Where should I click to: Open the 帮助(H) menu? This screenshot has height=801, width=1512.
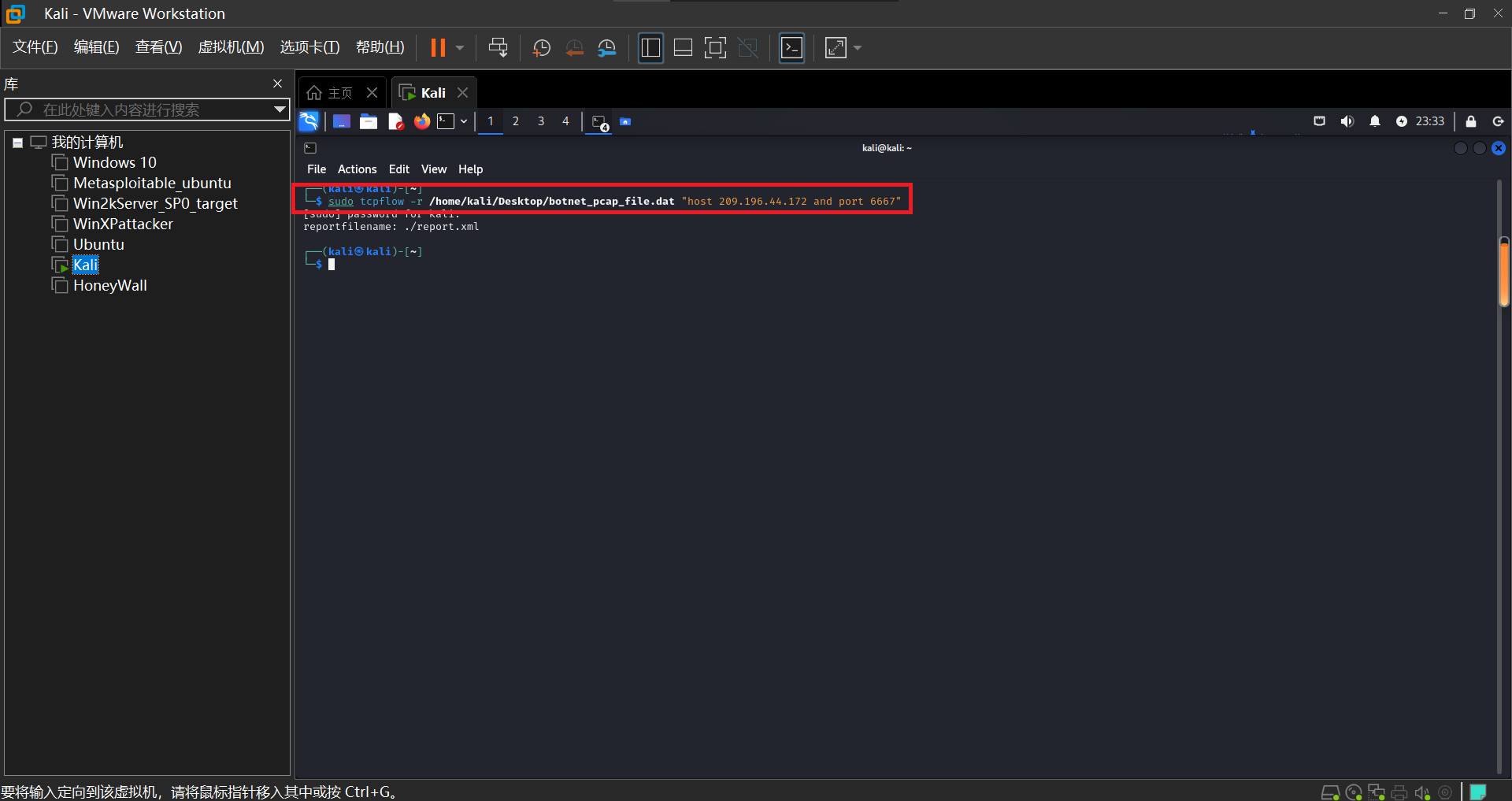(380, 47)
